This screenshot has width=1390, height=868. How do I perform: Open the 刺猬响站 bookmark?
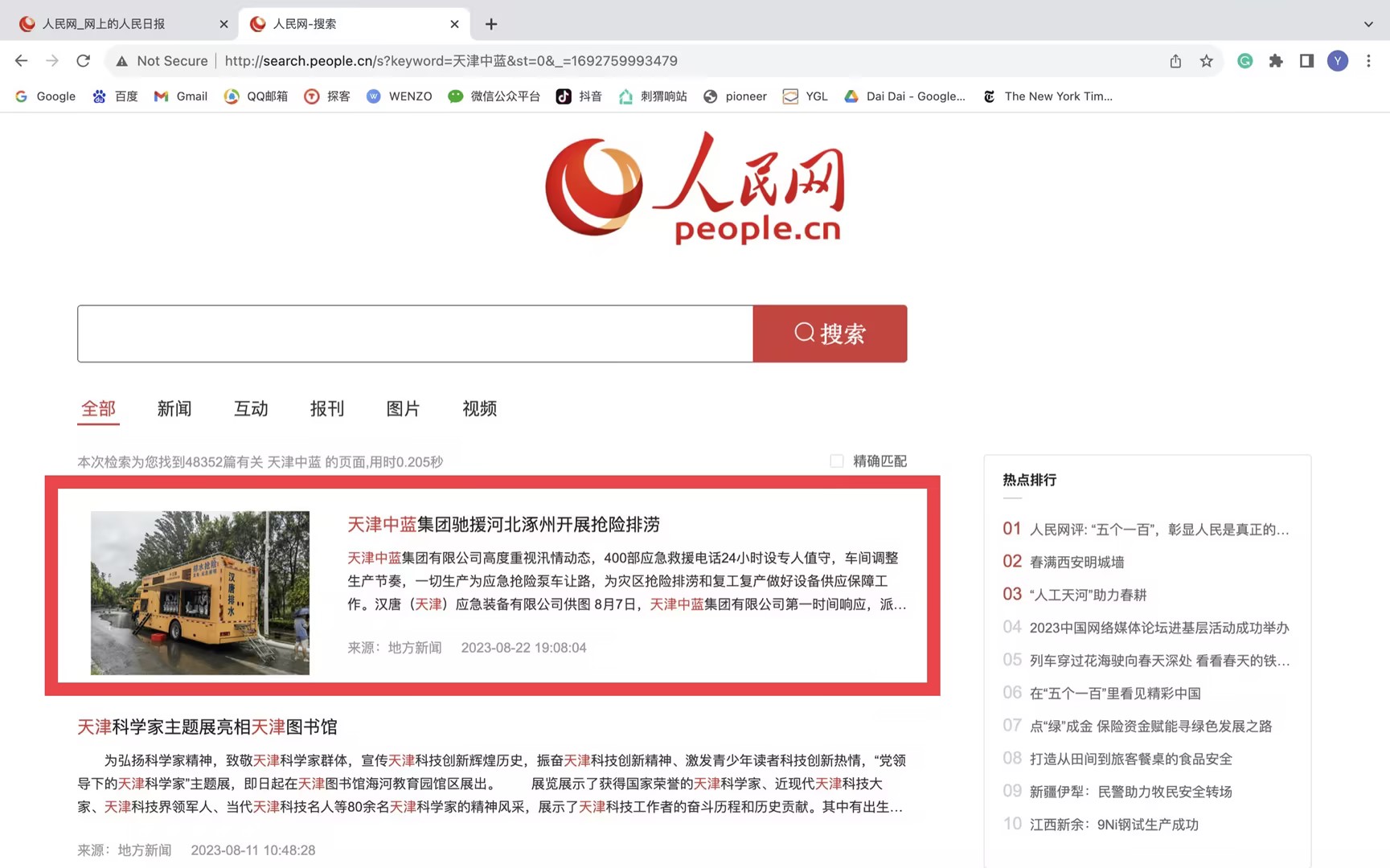click(x=653, y=96)
